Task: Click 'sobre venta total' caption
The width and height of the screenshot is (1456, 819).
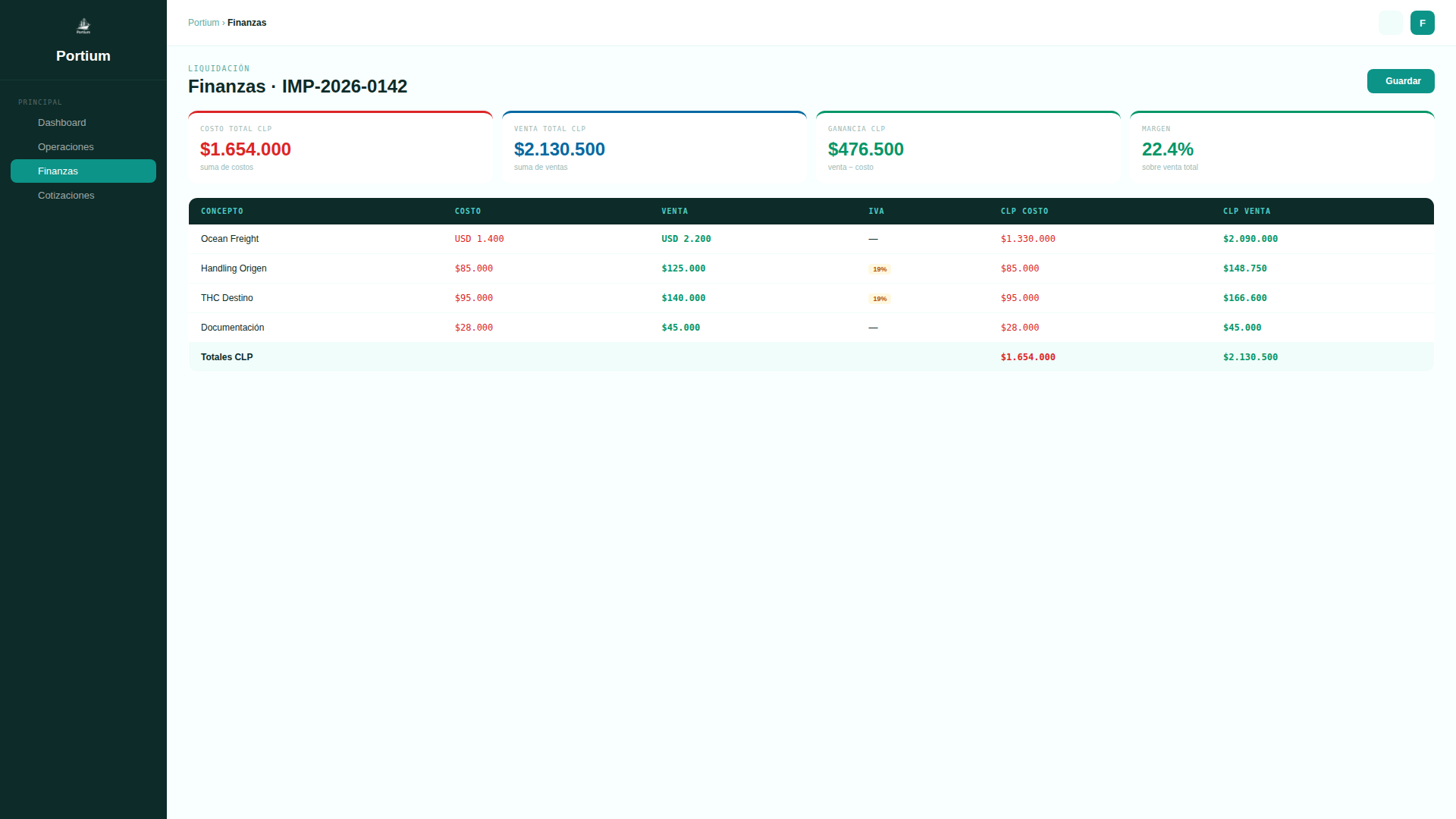Action: click(x=1170, y=168)
